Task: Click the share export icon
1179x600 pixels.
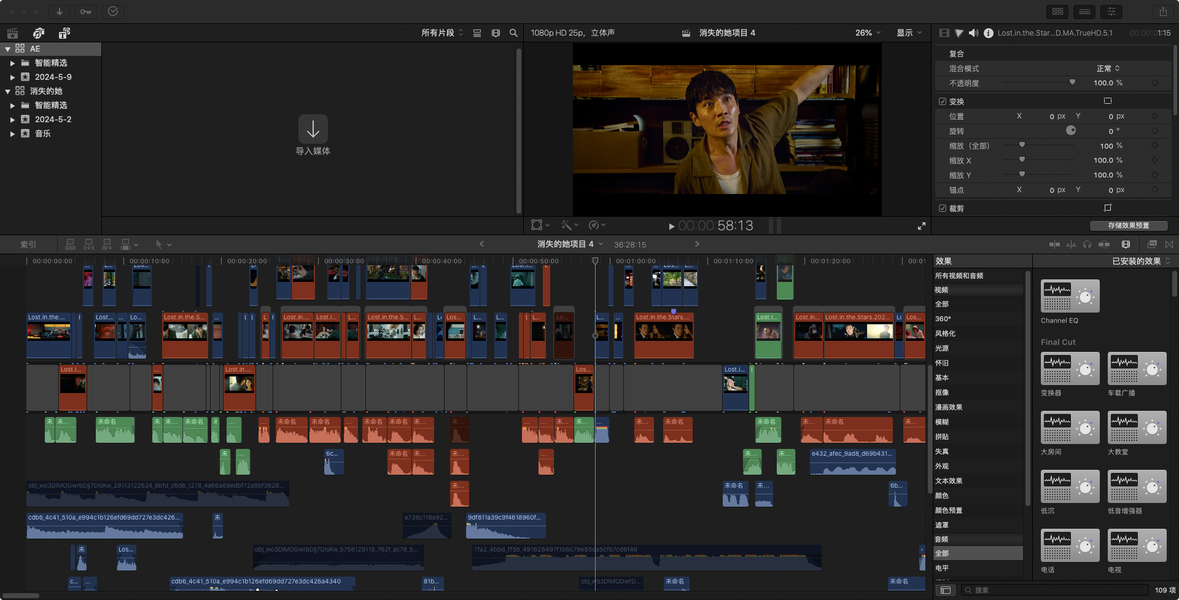Action: click(x=1163, y=11)
